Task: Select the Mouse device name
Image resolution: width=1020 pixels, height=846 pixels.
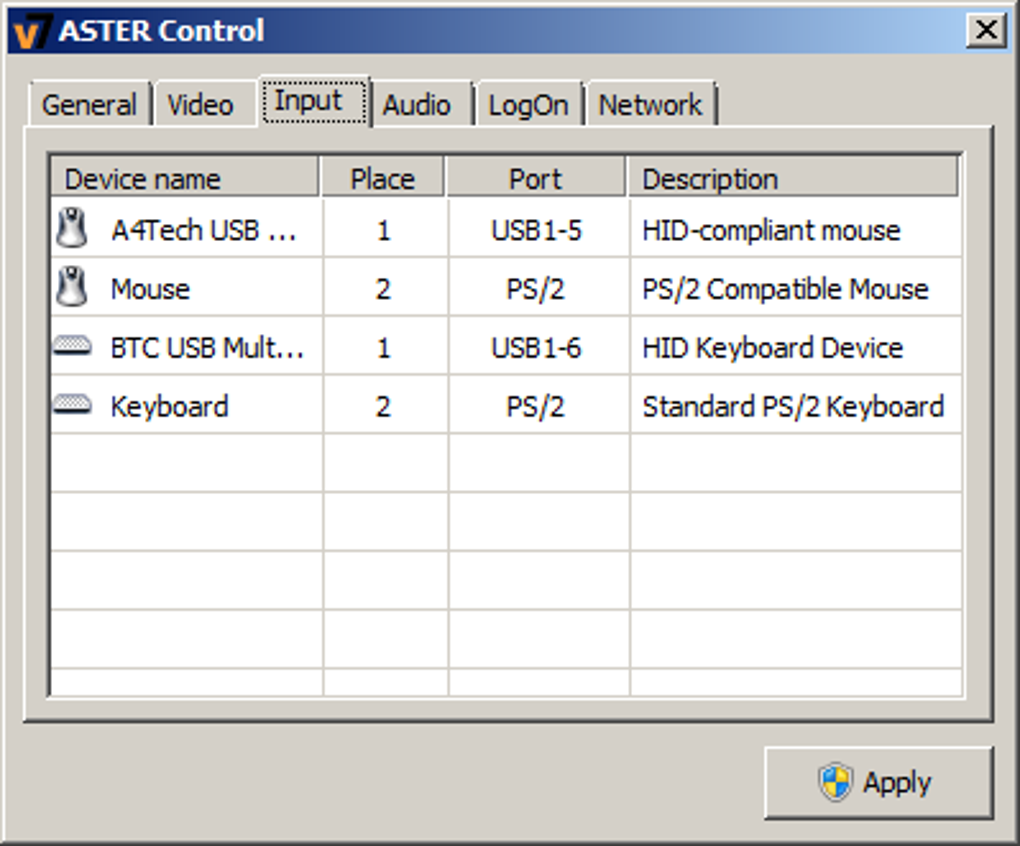Action: (x=150, y=289)
